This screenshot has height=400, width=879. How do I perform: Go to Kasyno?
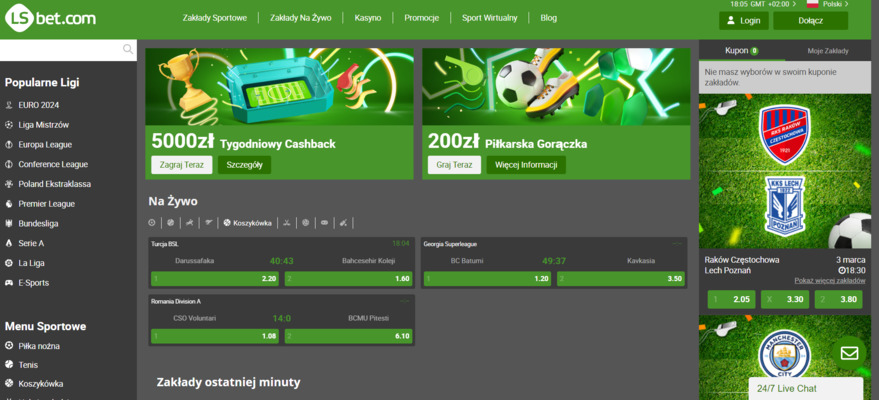(368, 18)
